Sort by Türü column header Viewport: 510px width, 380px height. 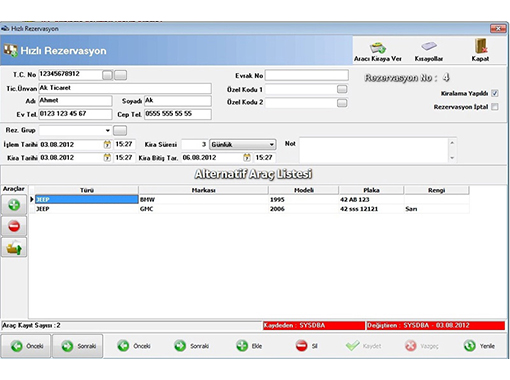pos(87,190)
